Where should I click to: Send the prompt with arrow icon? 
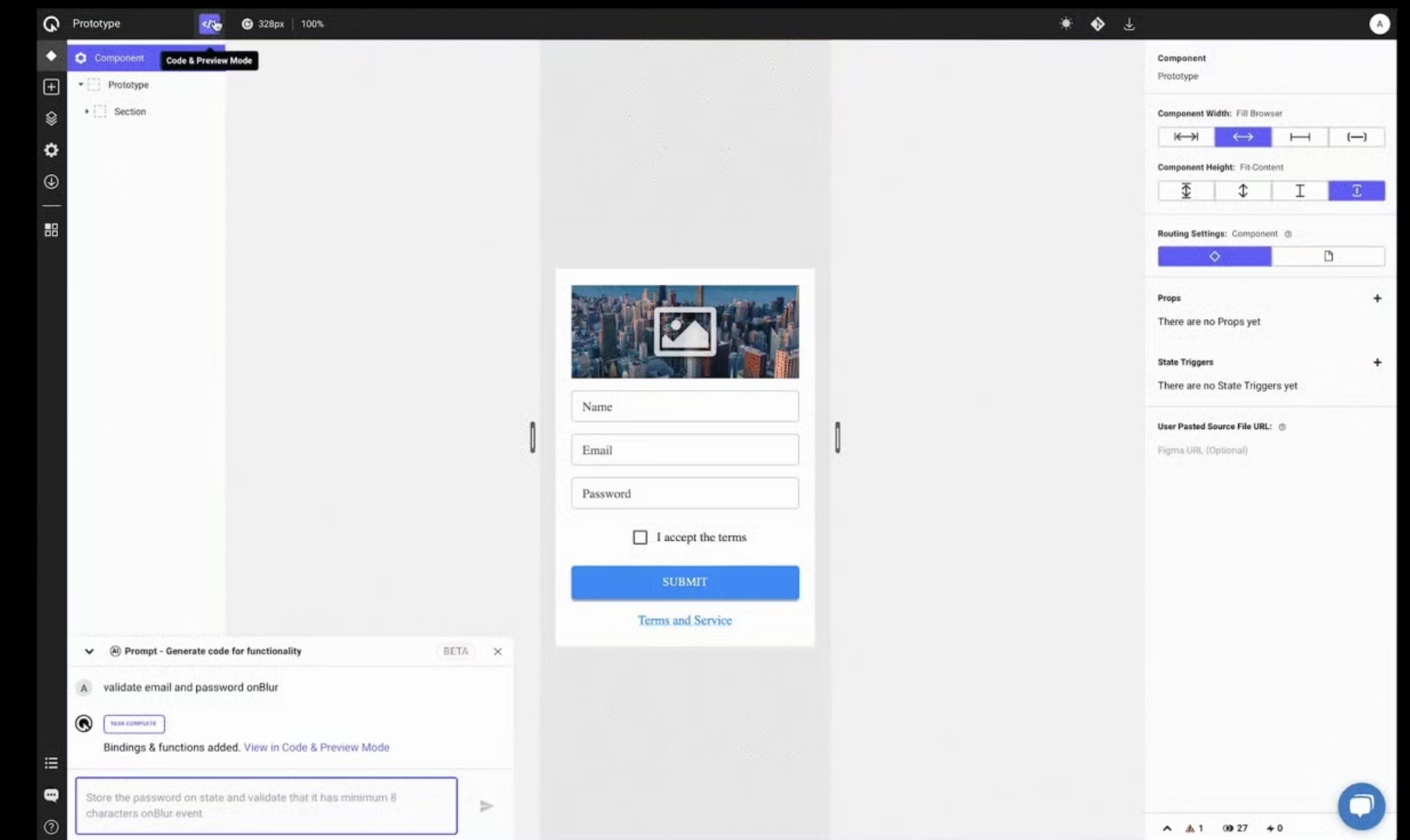(486, 806)
